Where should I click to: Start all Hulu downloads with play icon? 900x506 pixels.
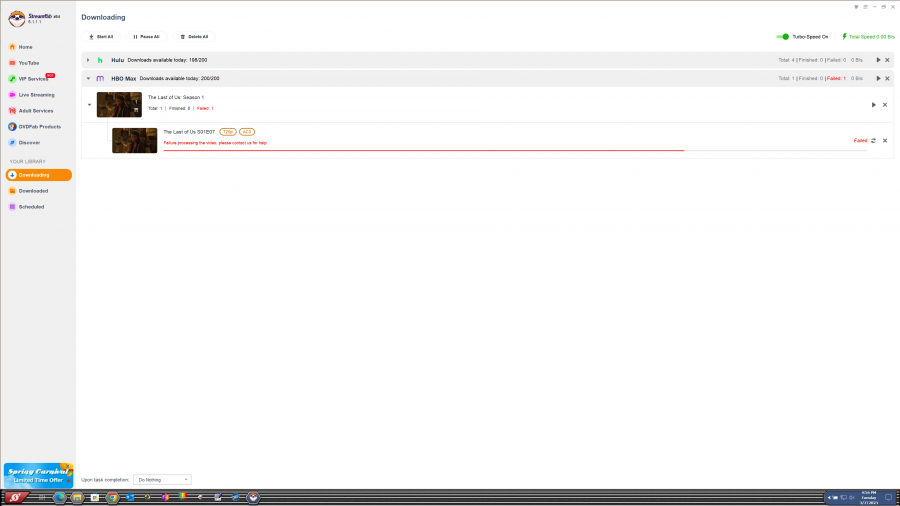tap(878, 60)
